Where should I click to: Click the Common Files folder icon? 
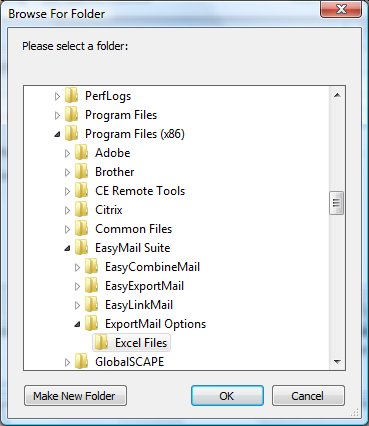(81, 229)
